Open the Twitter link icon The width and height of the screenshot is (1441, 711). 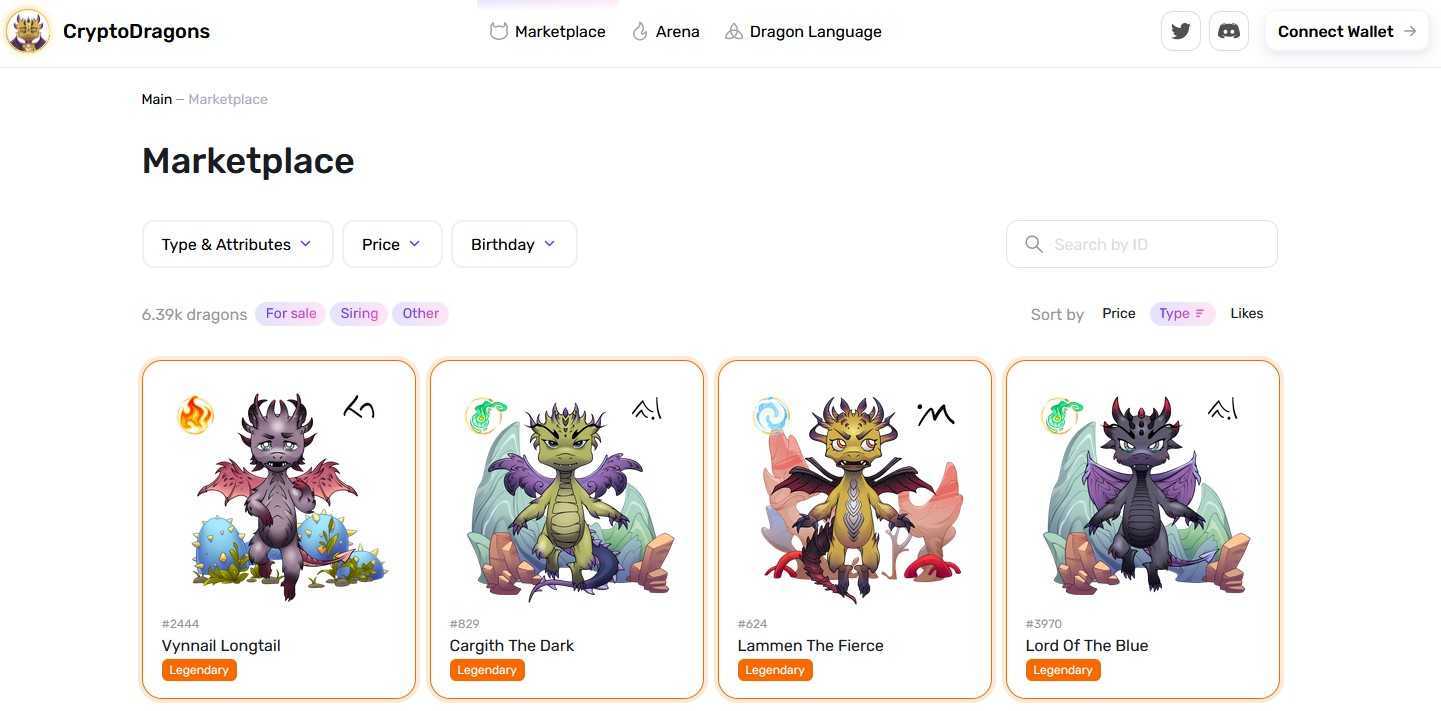click(x=1180, y=31)
